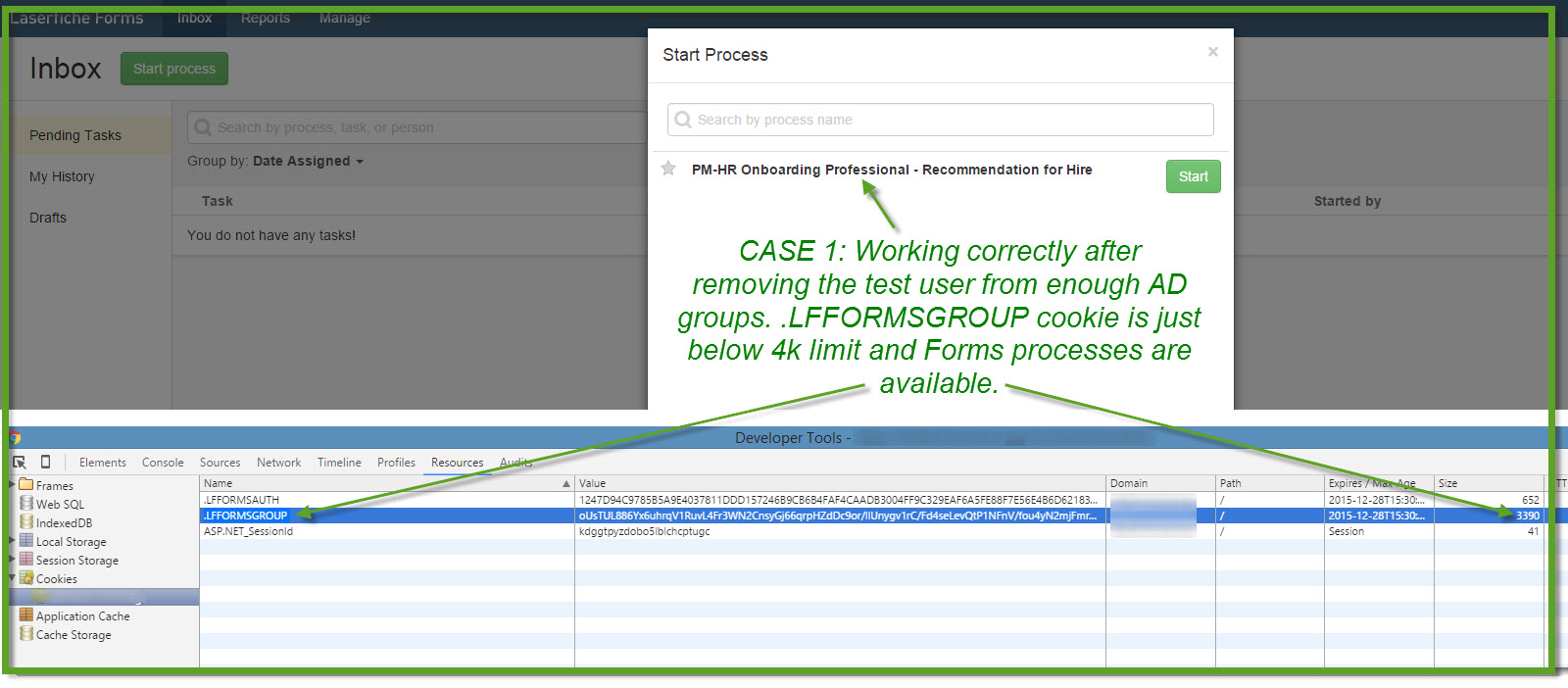Image resolution: width=1568 pixels, height=688 pixels.
Task: Click the star favorite icon beside PM-HR Onboarding
Action: (x=668, y=169)
